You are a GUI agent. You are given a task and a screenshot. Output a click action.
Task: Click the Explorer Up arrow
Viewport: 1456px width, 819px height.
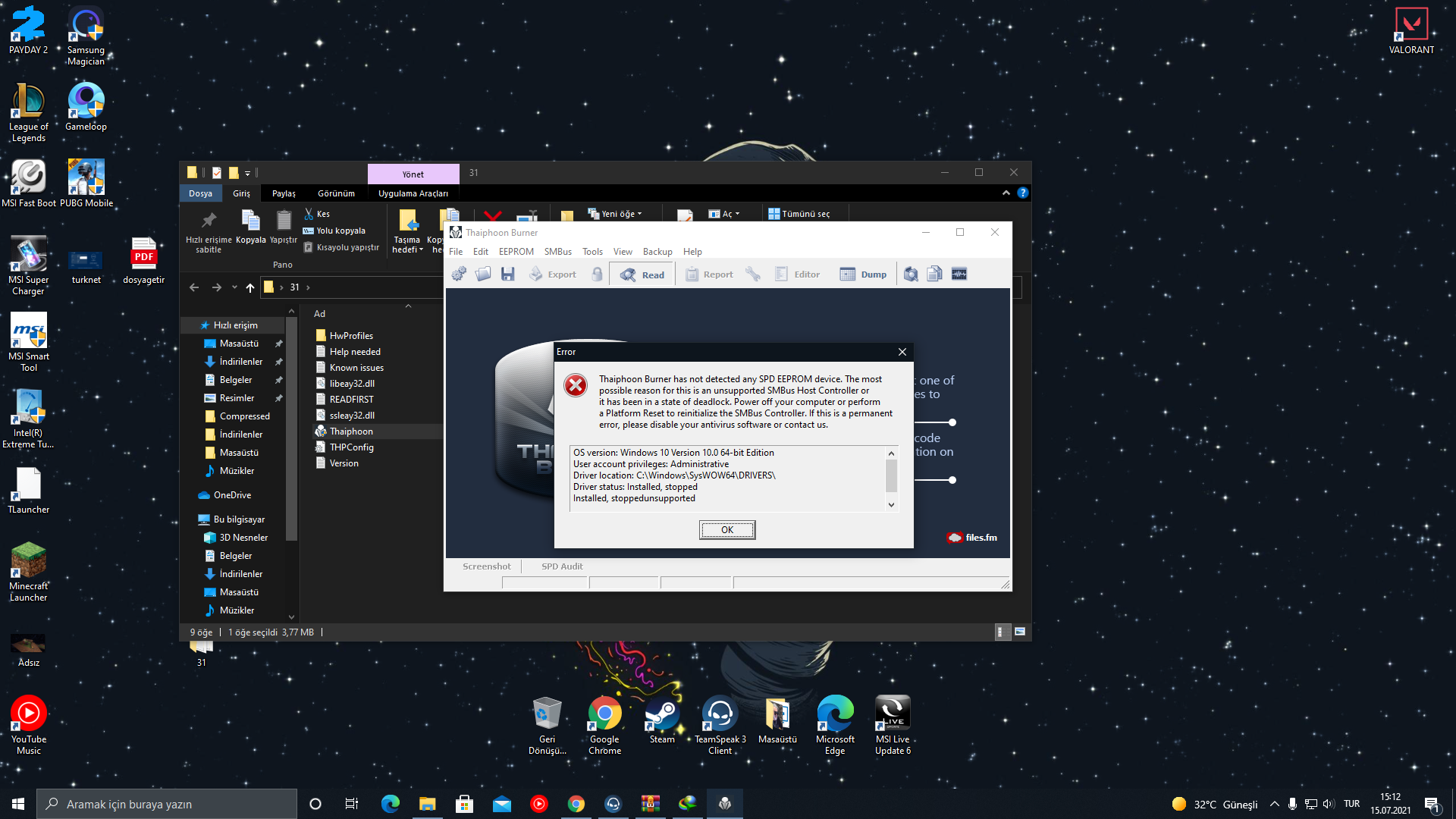pyautogui.click(x=250, y=287)
